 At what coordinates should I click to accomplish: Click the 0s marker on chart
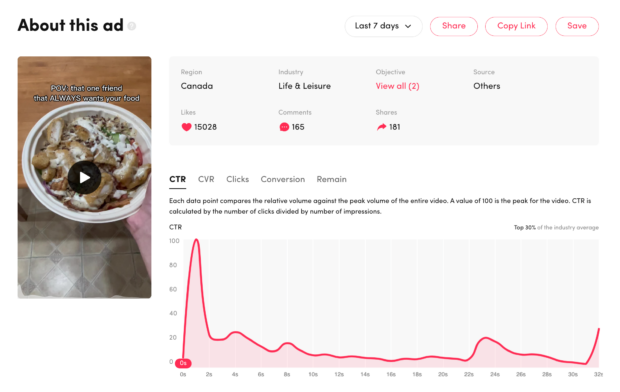tap(183, 363)
